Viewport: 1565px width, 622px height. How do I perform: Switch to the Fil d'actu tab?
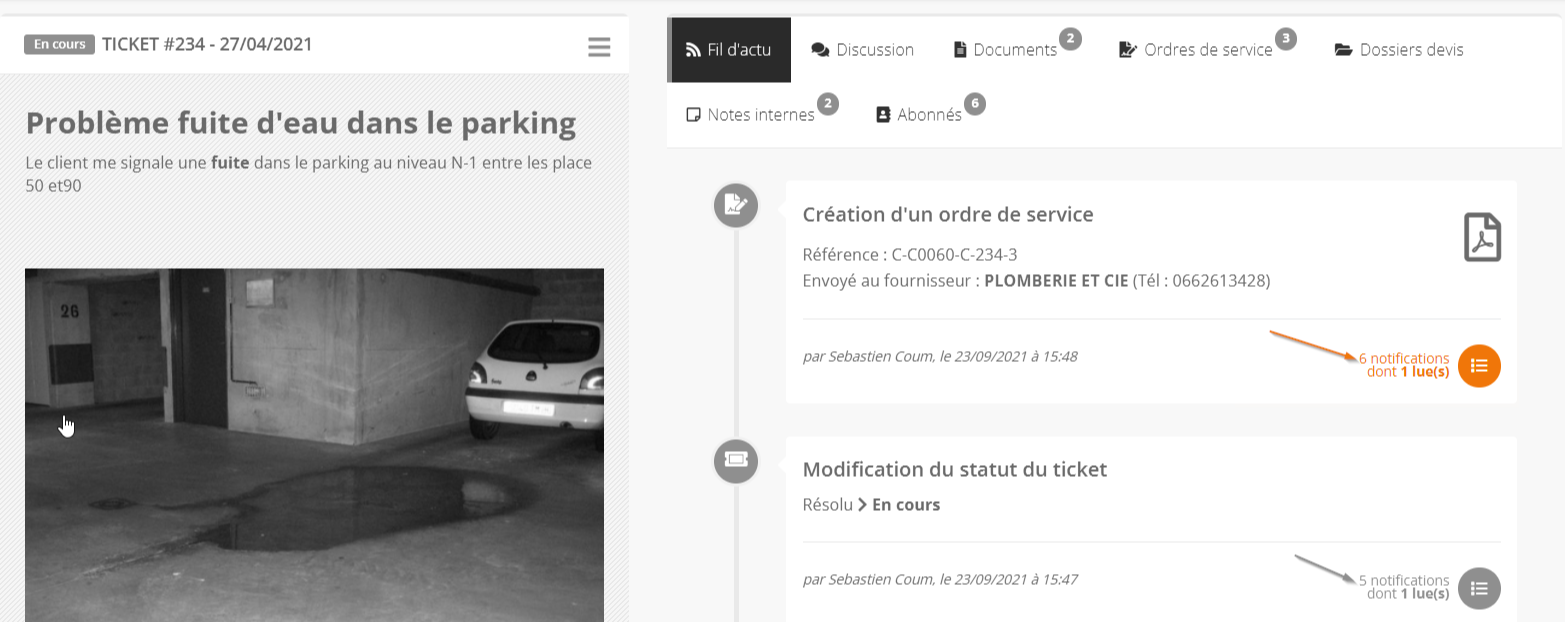click(x=731, y=50)
